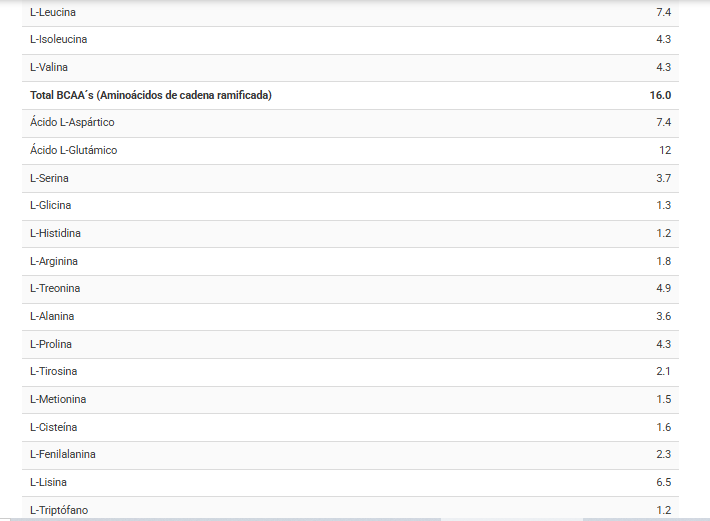Image resolution: width=710 pixels, height=521 pixels.
Task: Click the L-Cisteína row label
Action: tap(54, 427)
